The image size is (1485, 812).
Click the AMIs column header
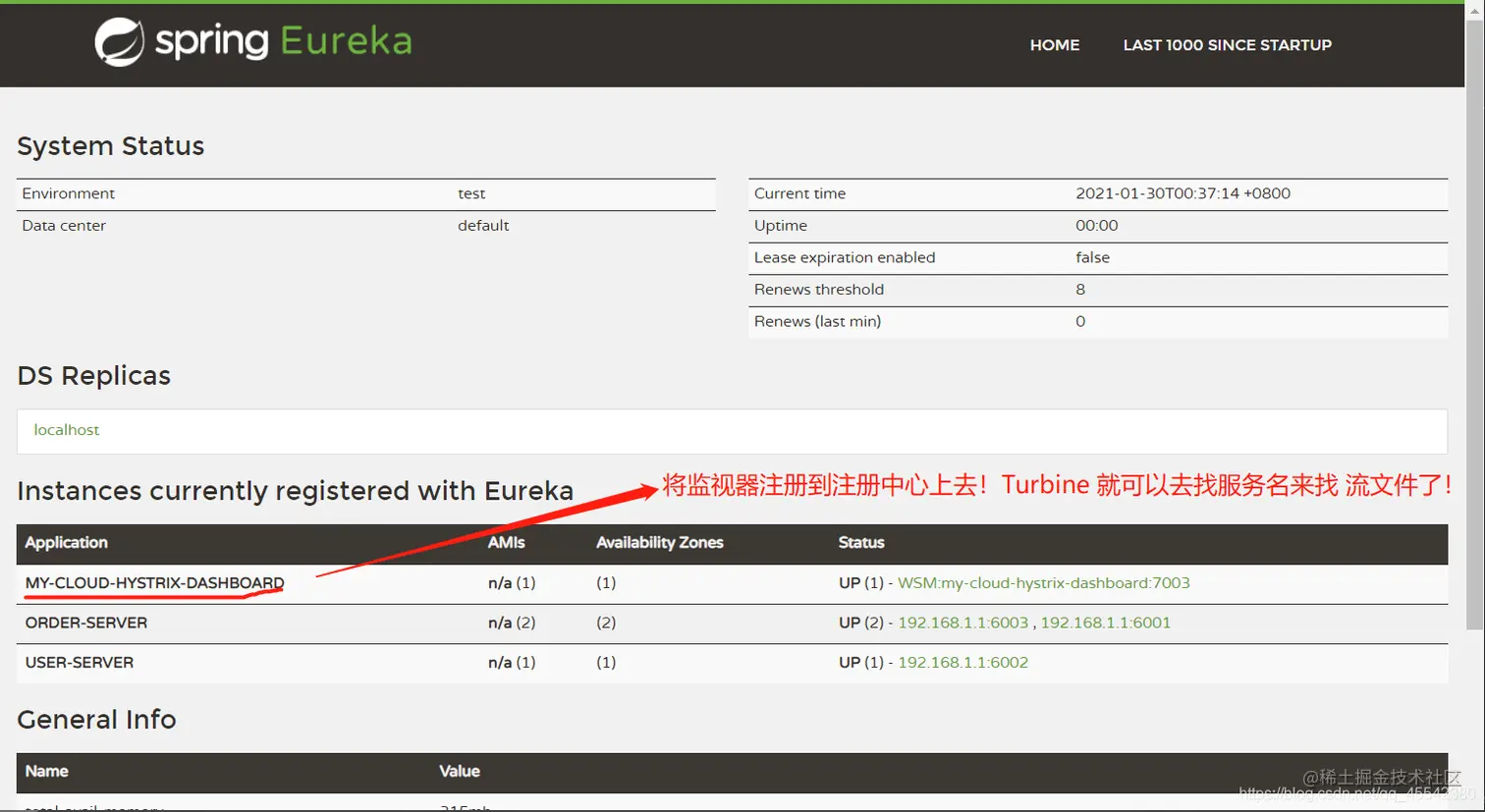pos(506,543)
